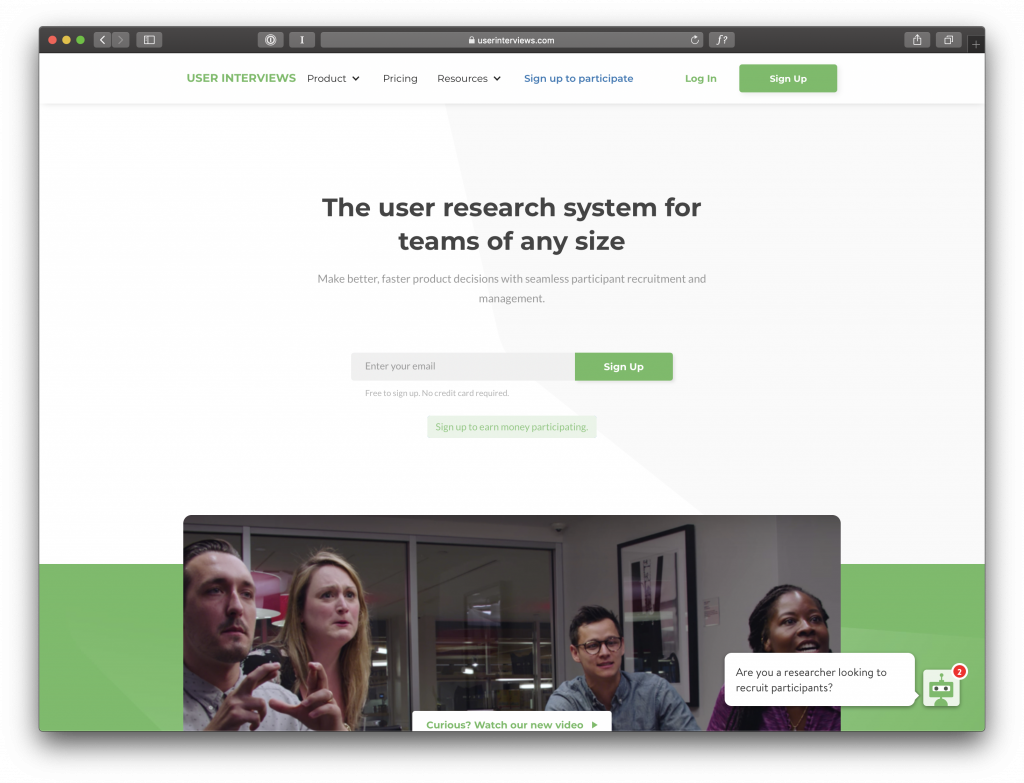Click the lock icon in the address bar
This screenshot has width=1024, height=783.
tap(472, 40)
